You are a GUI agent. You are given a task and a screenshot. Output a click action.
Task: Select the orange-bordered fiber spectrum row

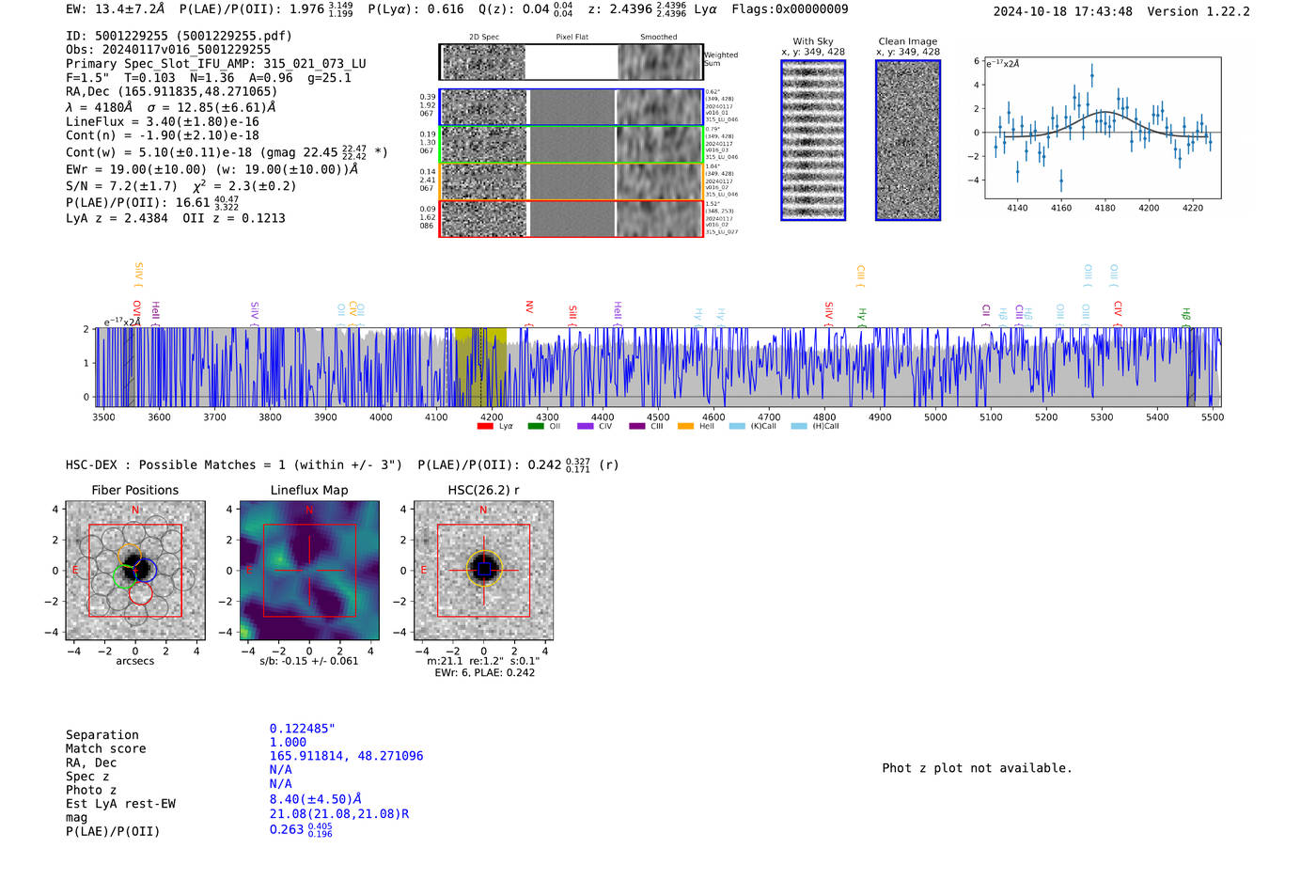click(x=571, y=181)
